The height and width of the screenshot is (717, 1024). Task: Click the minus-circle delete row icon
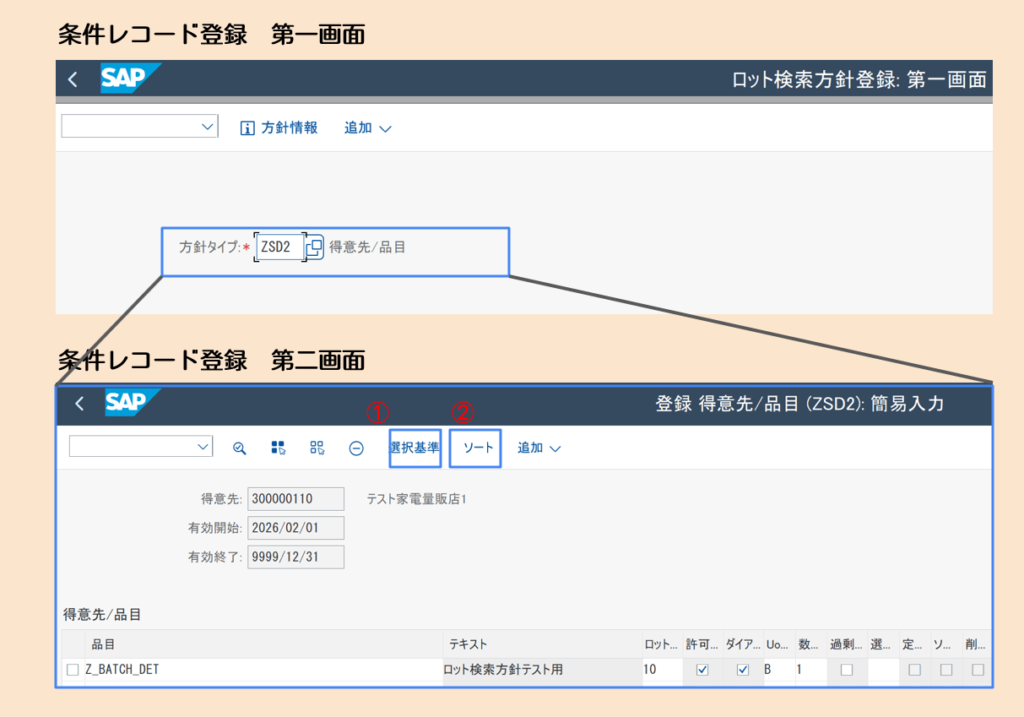[x=356, y=448]
